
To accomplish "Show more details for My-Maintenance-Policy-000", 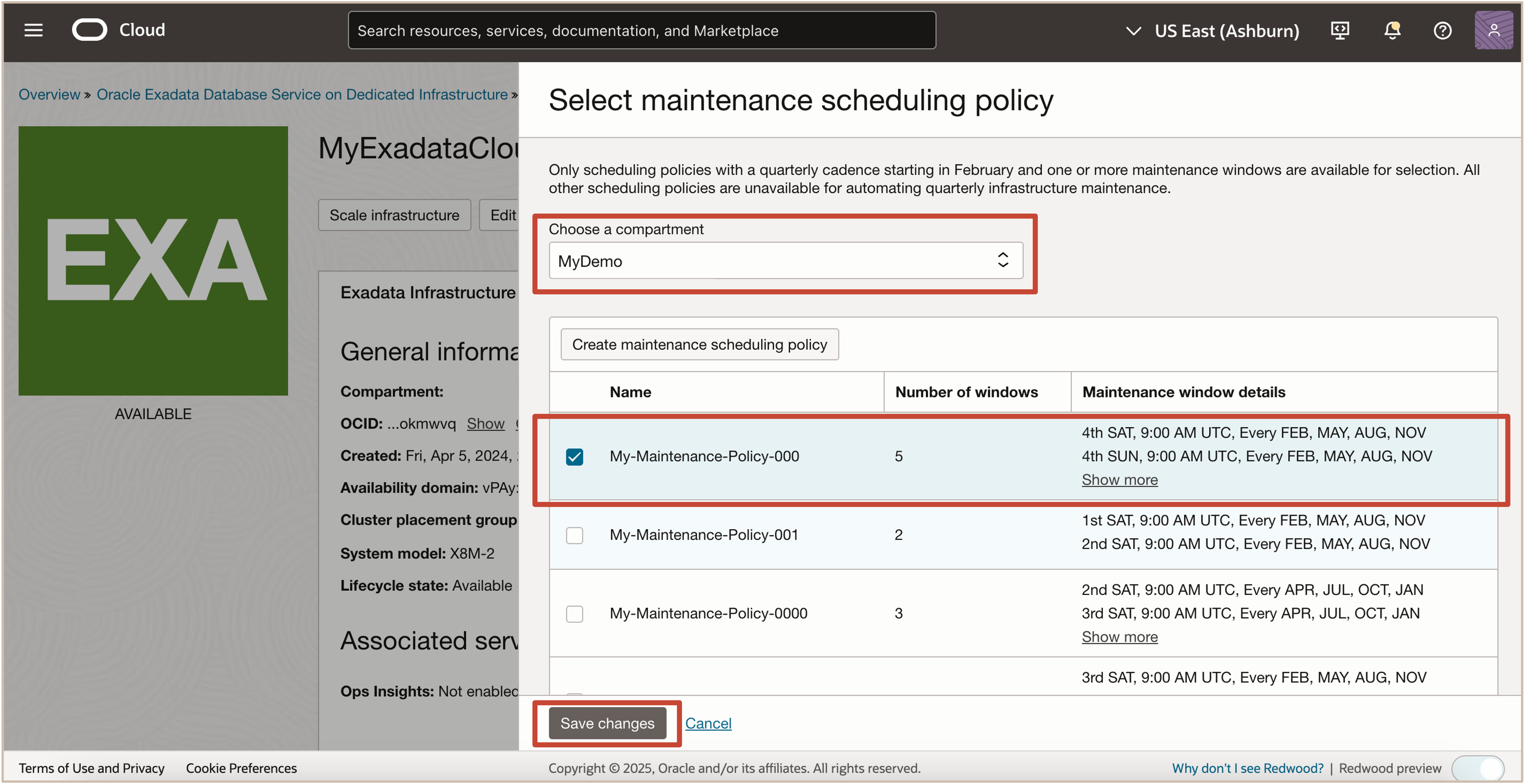I will click(1119, 479).
